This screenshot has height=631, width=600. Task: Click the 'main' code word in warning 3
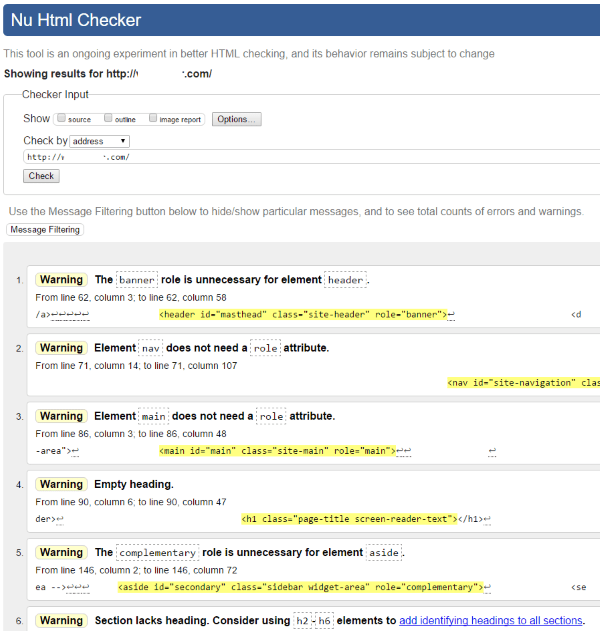[154, 416]
